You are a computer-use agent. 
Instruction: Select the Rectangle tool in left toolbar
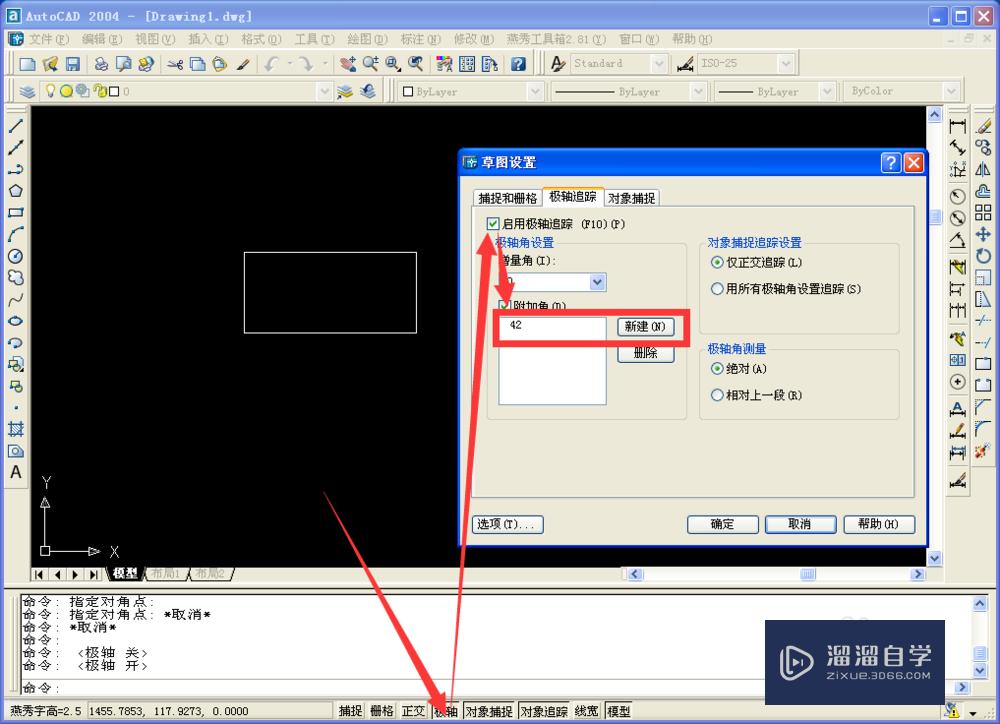tap(14, 212)
